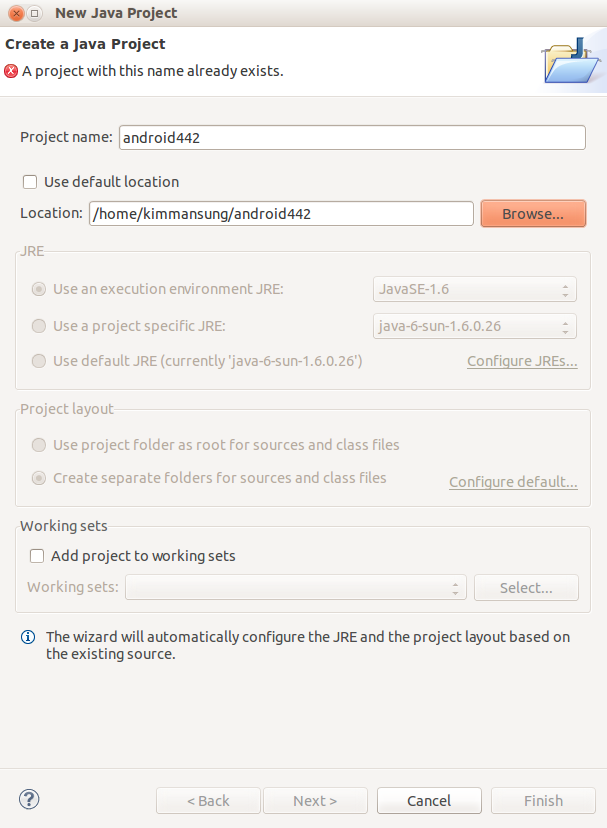This screenshot has width=607, height=828.
Task: Open the JavaSE-1.6 execution environment dropdown
Action: [474, 289]
